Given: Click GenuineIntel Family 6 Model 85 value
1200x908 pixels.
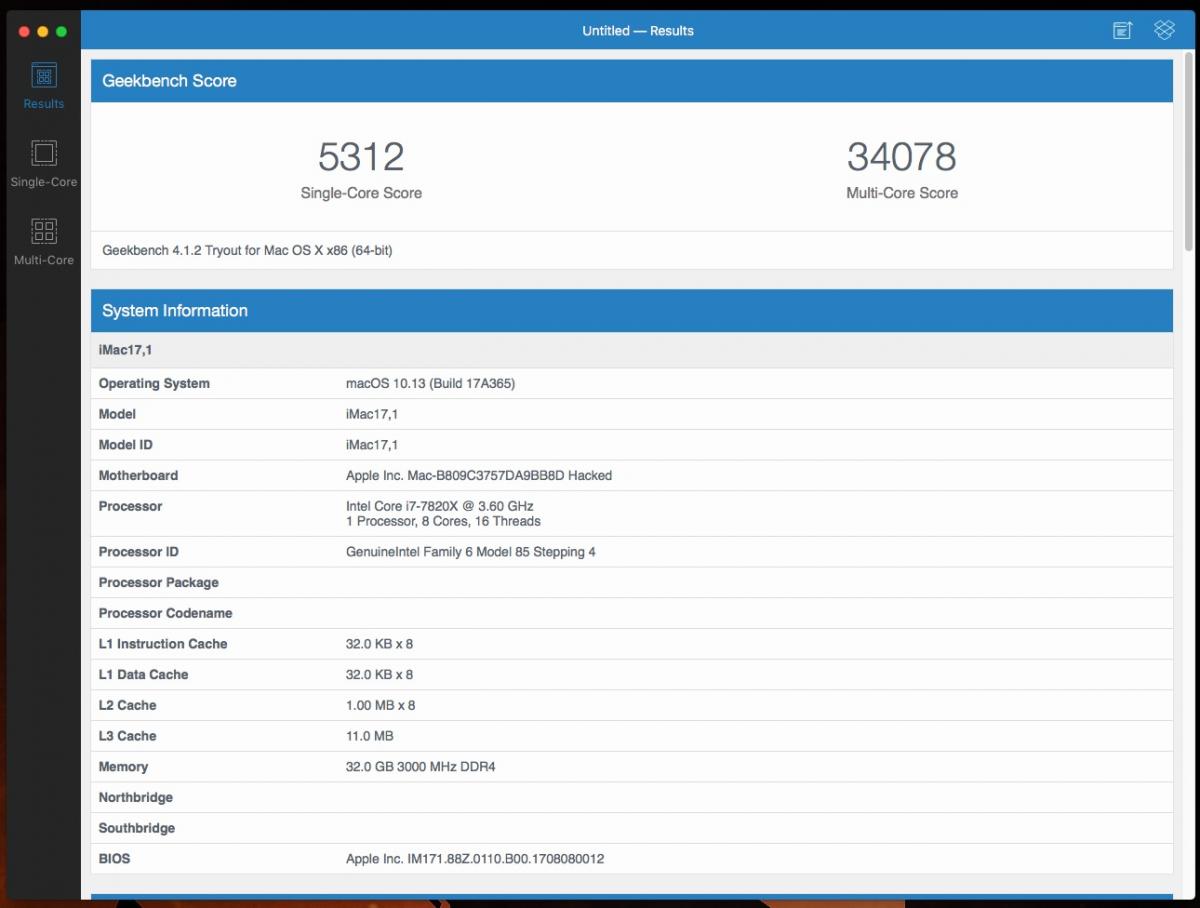Looking at the screenshot, I should click(470, 552).
